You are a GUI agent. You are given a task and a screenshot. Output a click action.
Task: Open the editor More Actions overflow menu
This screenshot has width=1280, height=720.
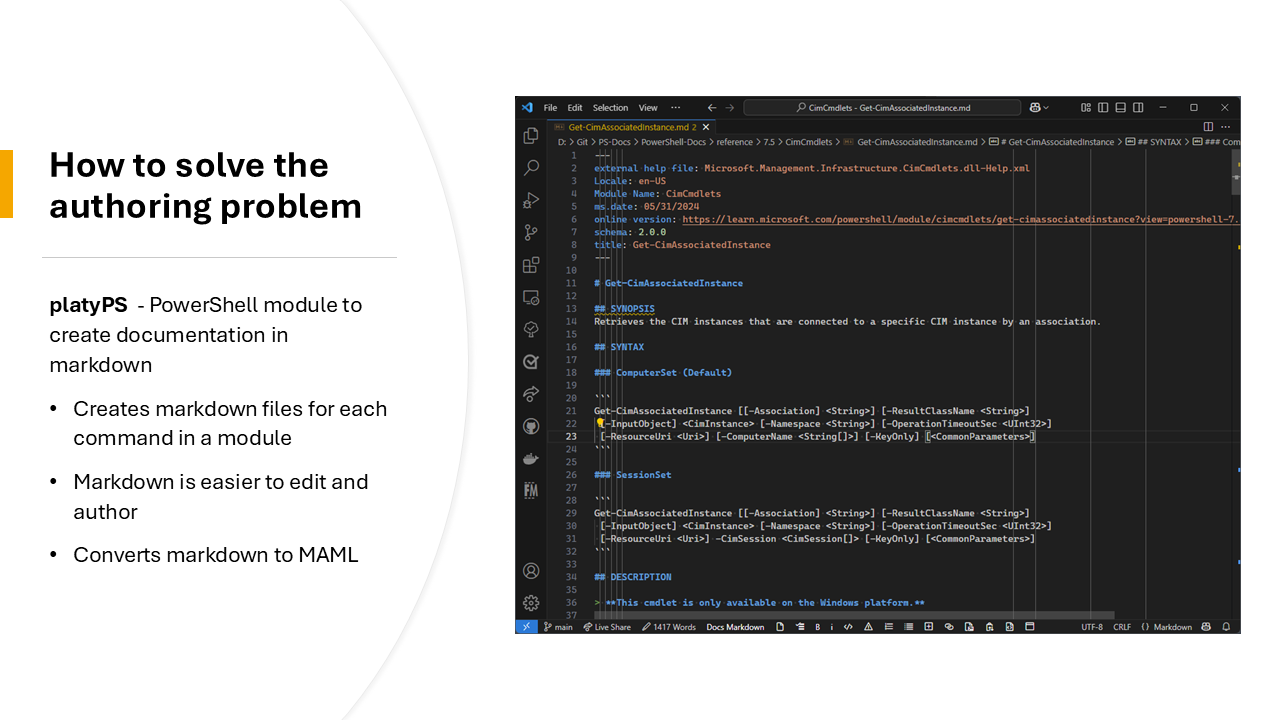(x=1226, y=127)
